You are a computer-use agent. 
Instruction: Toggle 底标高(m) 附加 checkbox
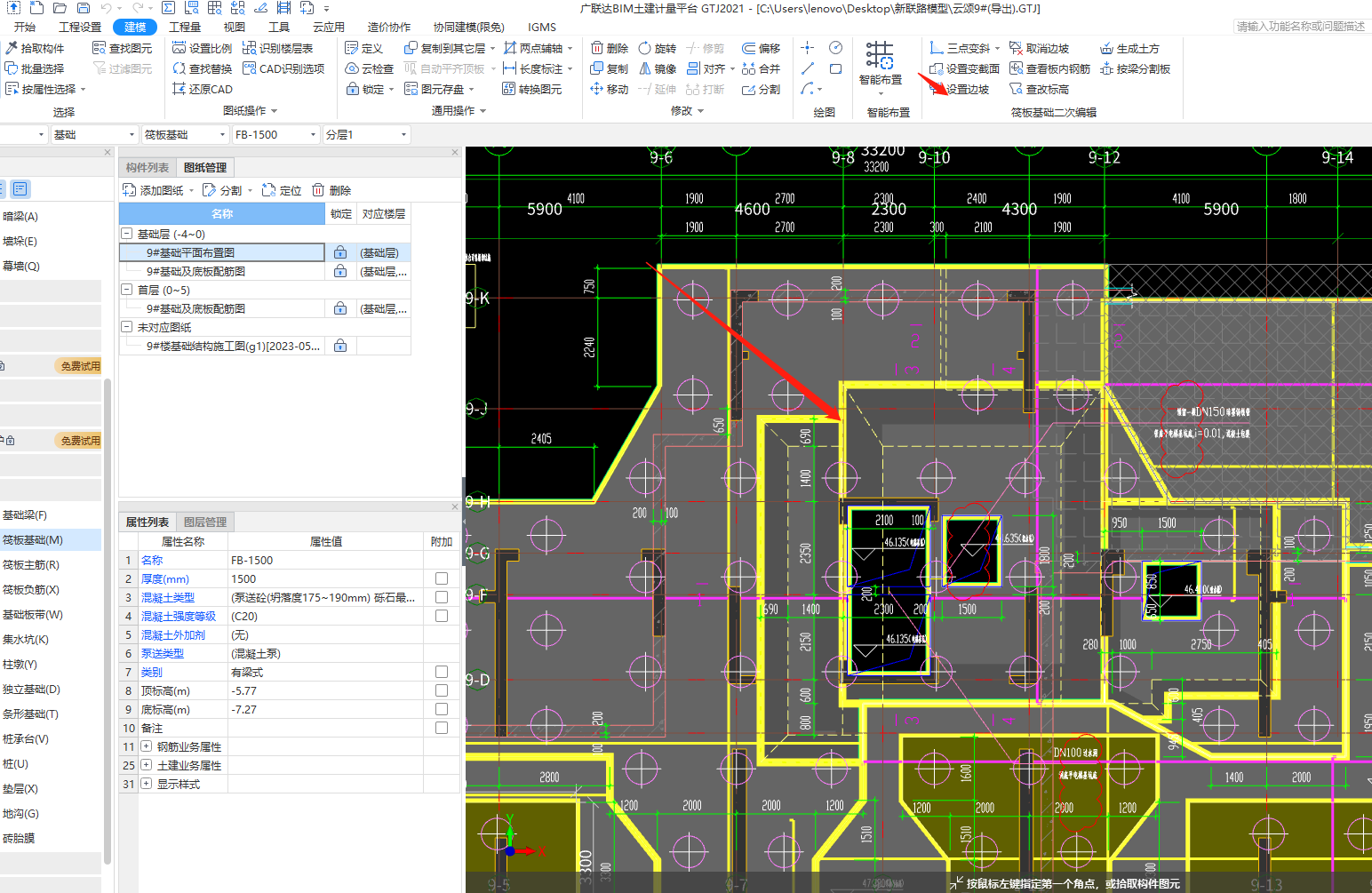pyautogui.click(x=442, y=709)
